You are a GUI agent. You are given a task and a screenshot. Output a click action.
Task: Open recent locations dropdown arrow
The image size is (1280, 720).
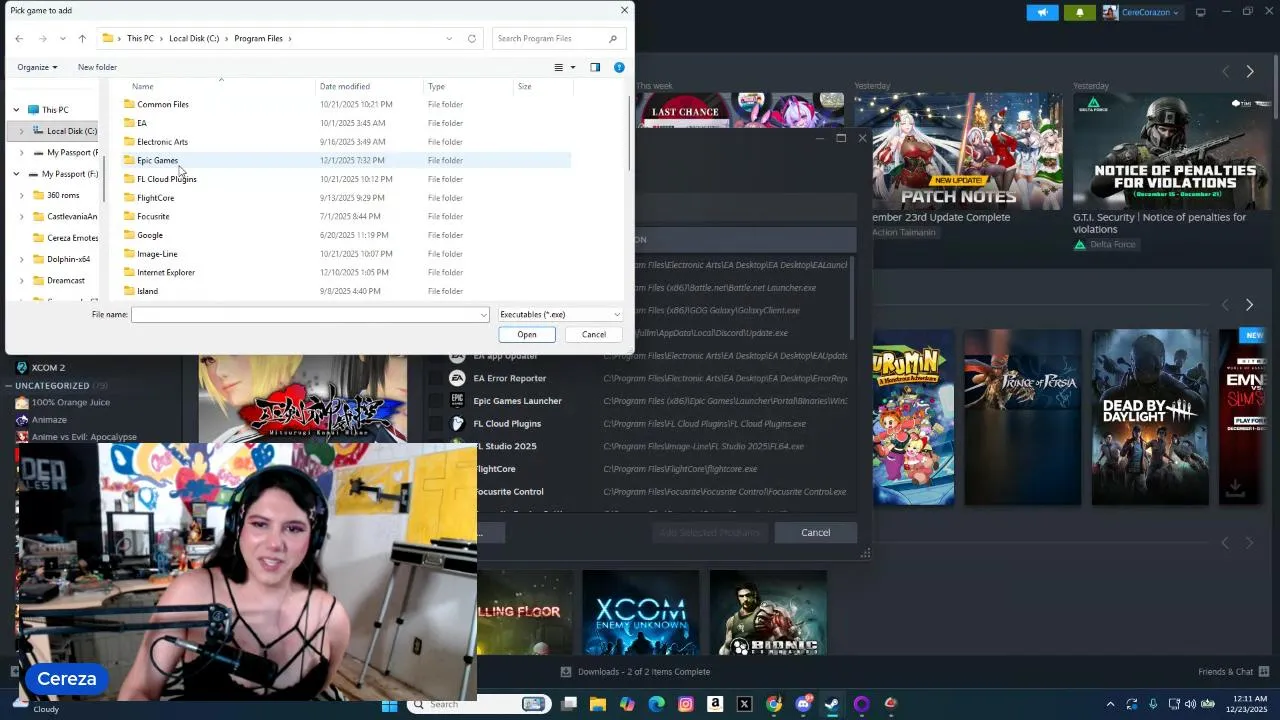tap(62, 38)
